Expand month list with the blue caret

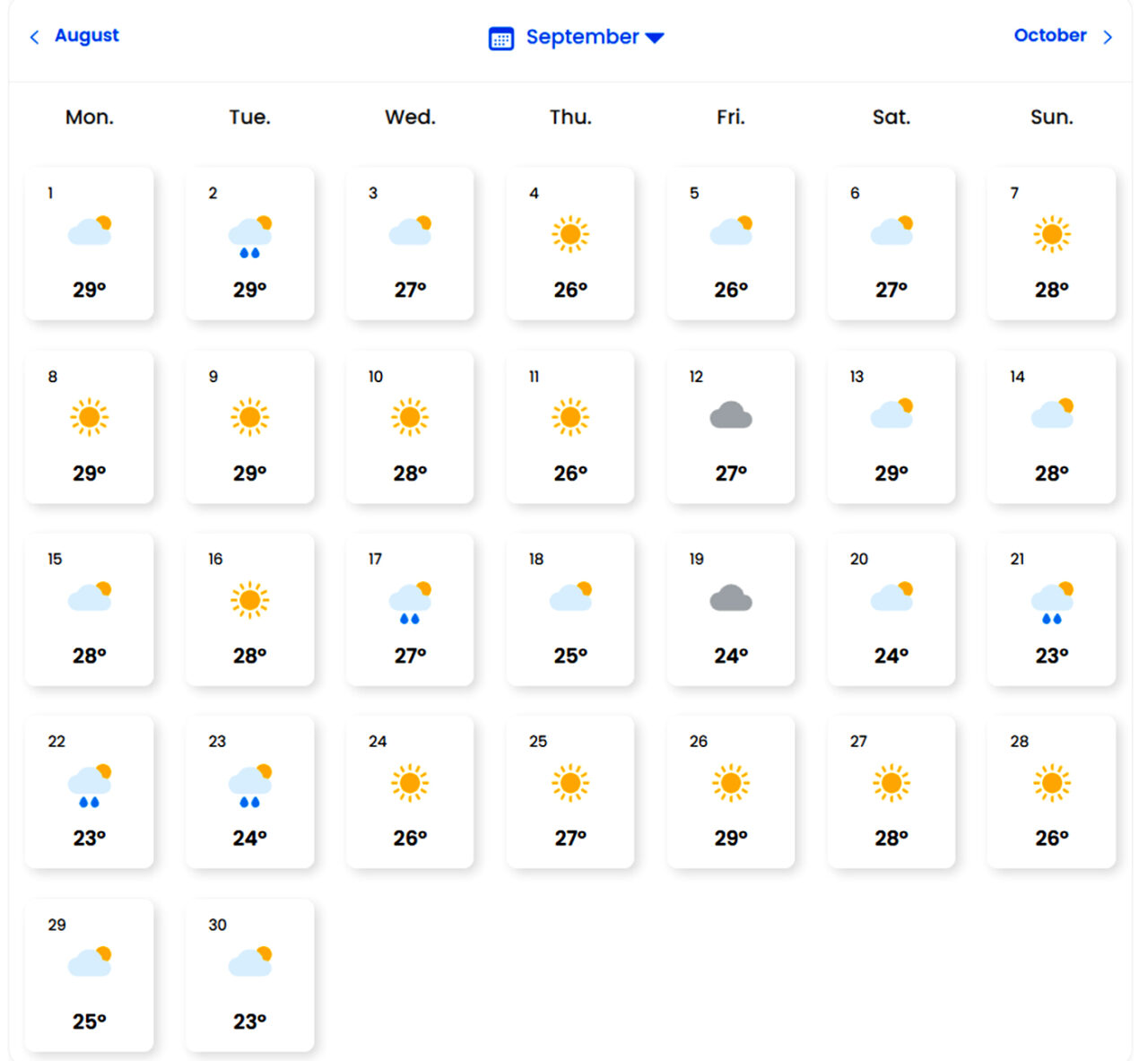tap(655, 38)
